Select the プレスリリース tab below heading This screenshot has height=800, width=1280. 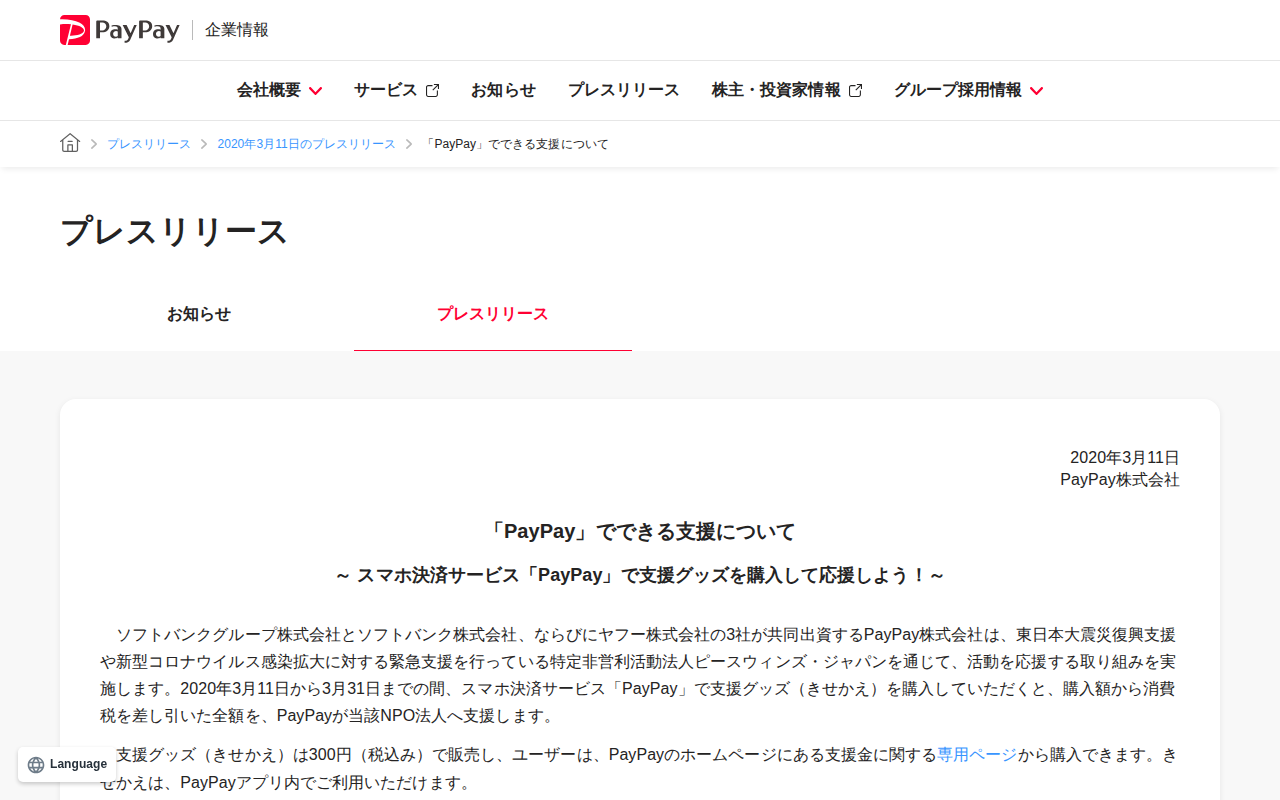[493, 314]
